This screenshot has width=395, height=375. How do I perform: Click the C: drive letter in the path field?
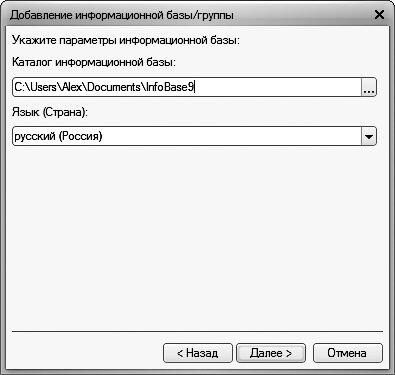18,87
